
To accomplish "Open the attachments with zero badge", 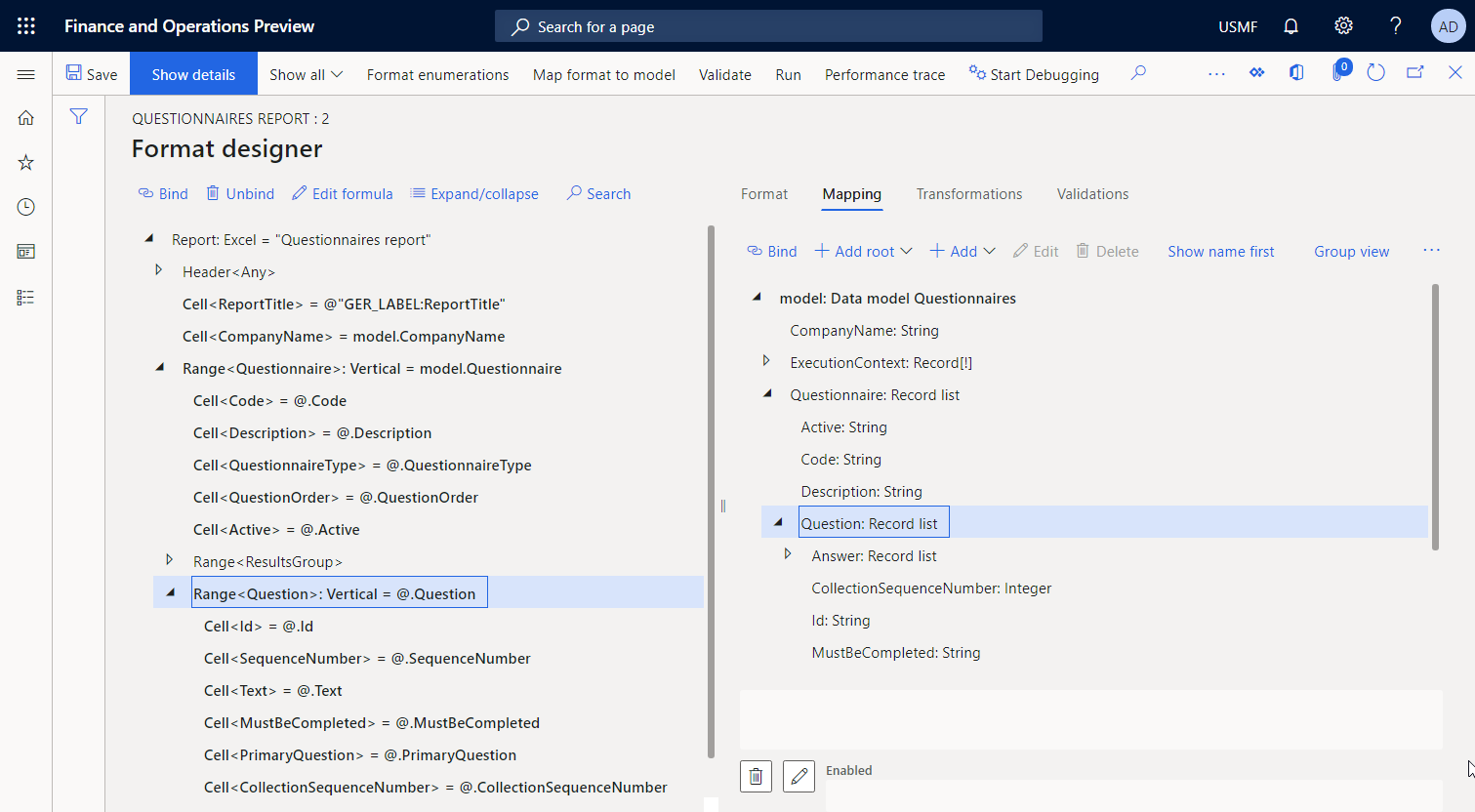I will point(1336,72).
